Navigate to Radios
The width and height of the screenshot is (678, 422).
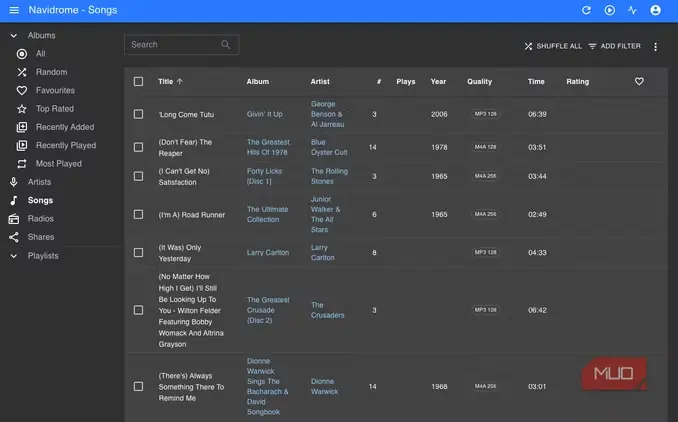(x=41, y=219)
